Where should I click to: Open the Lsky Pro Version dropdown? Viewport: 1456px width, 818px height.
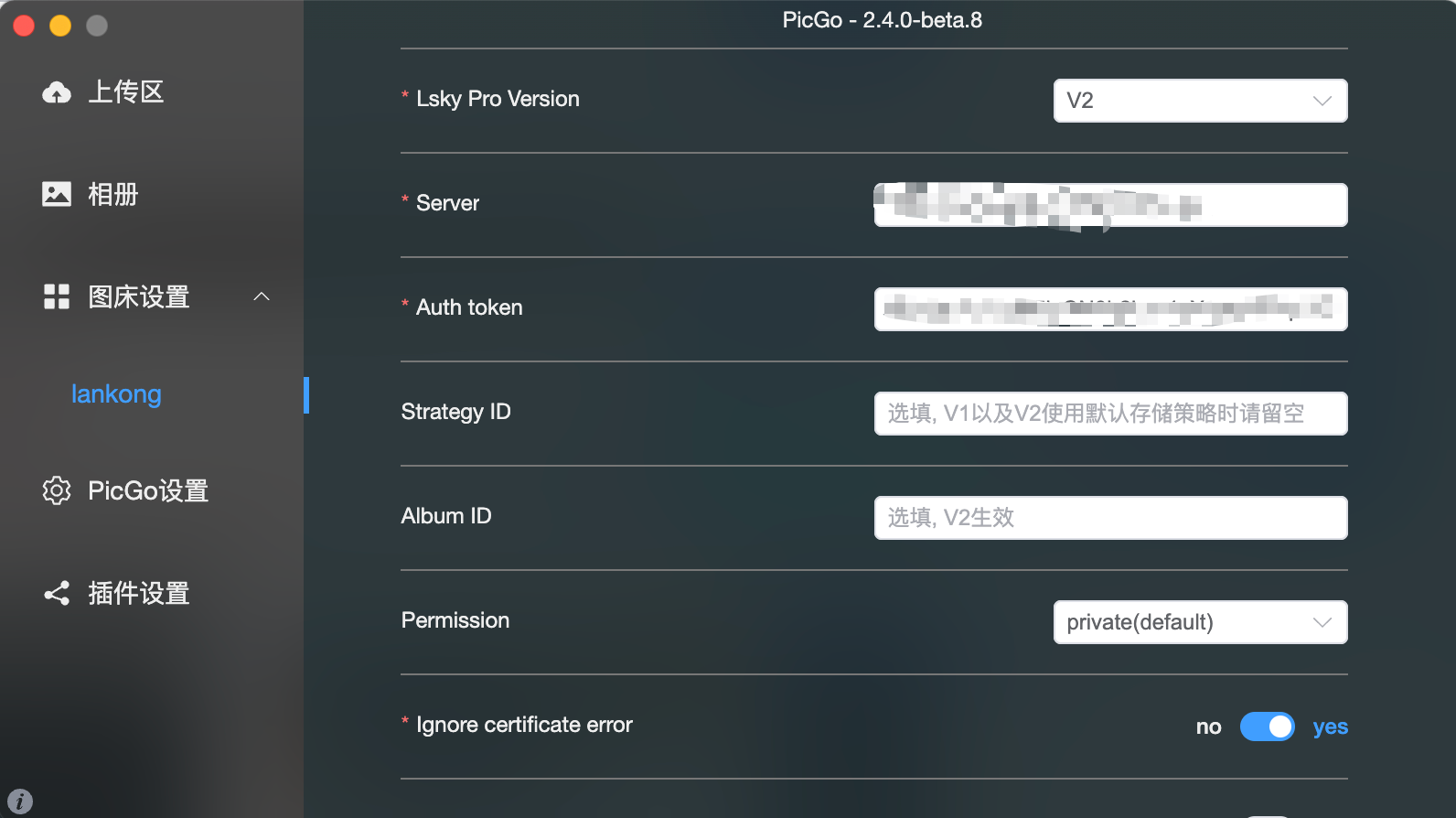[1200, 101]
